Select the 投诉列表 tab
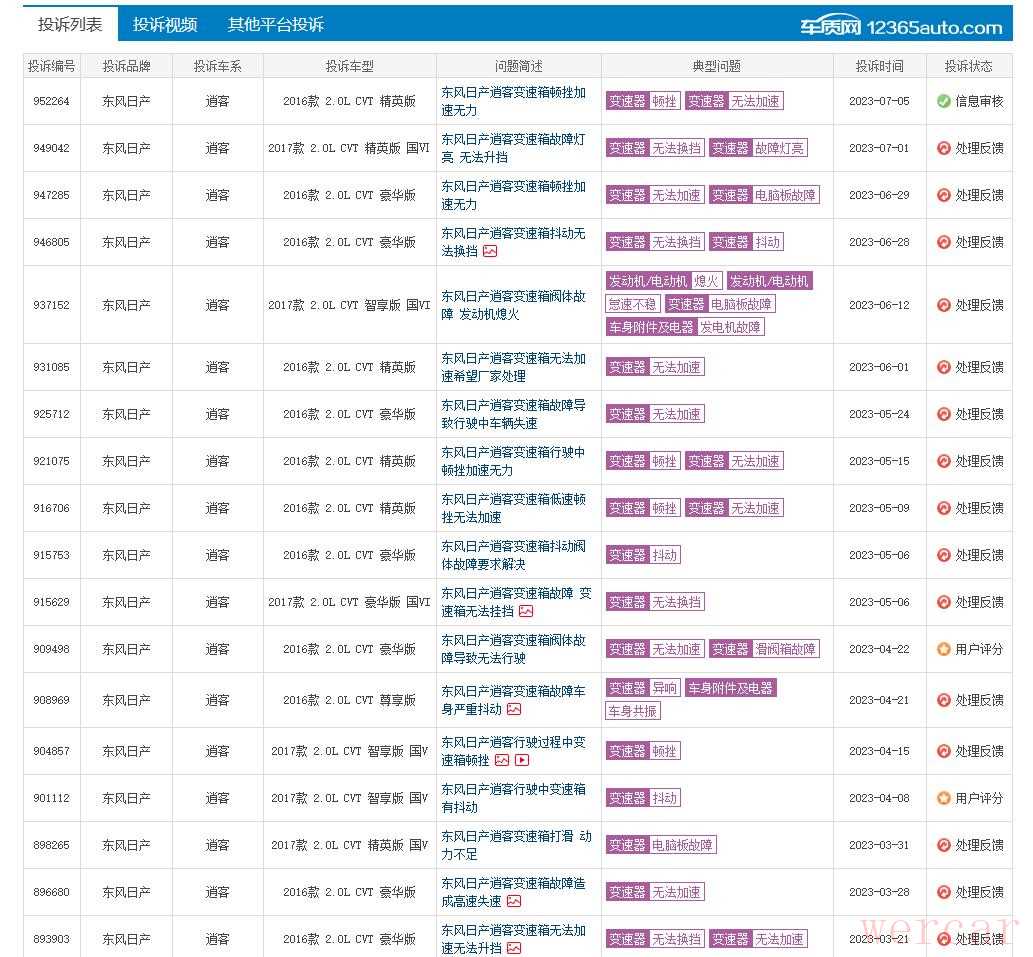 click(70, 25)
